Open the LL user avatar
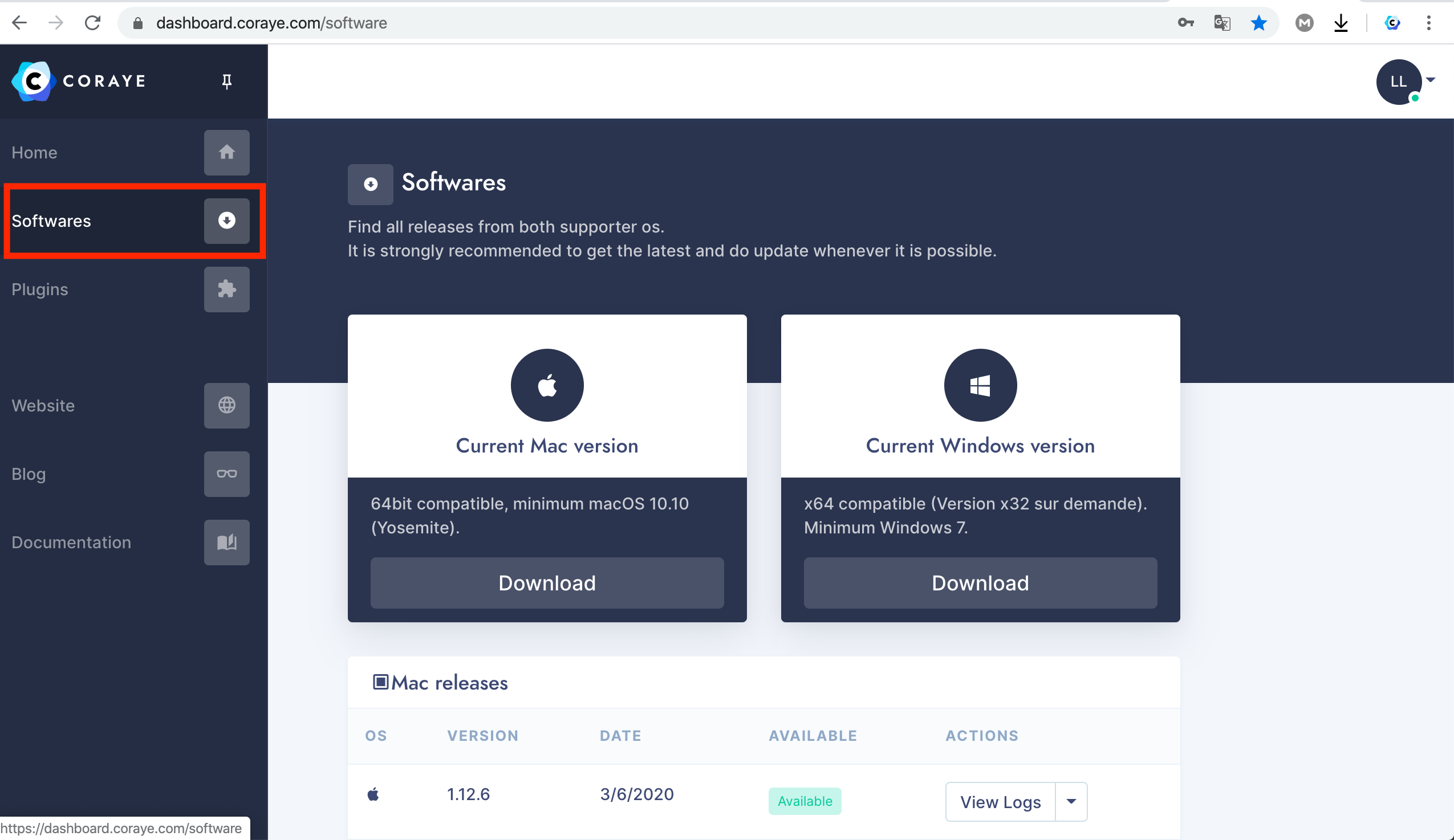The width and height of the screenshot is (1454, 840). [x=1399, y=82]
